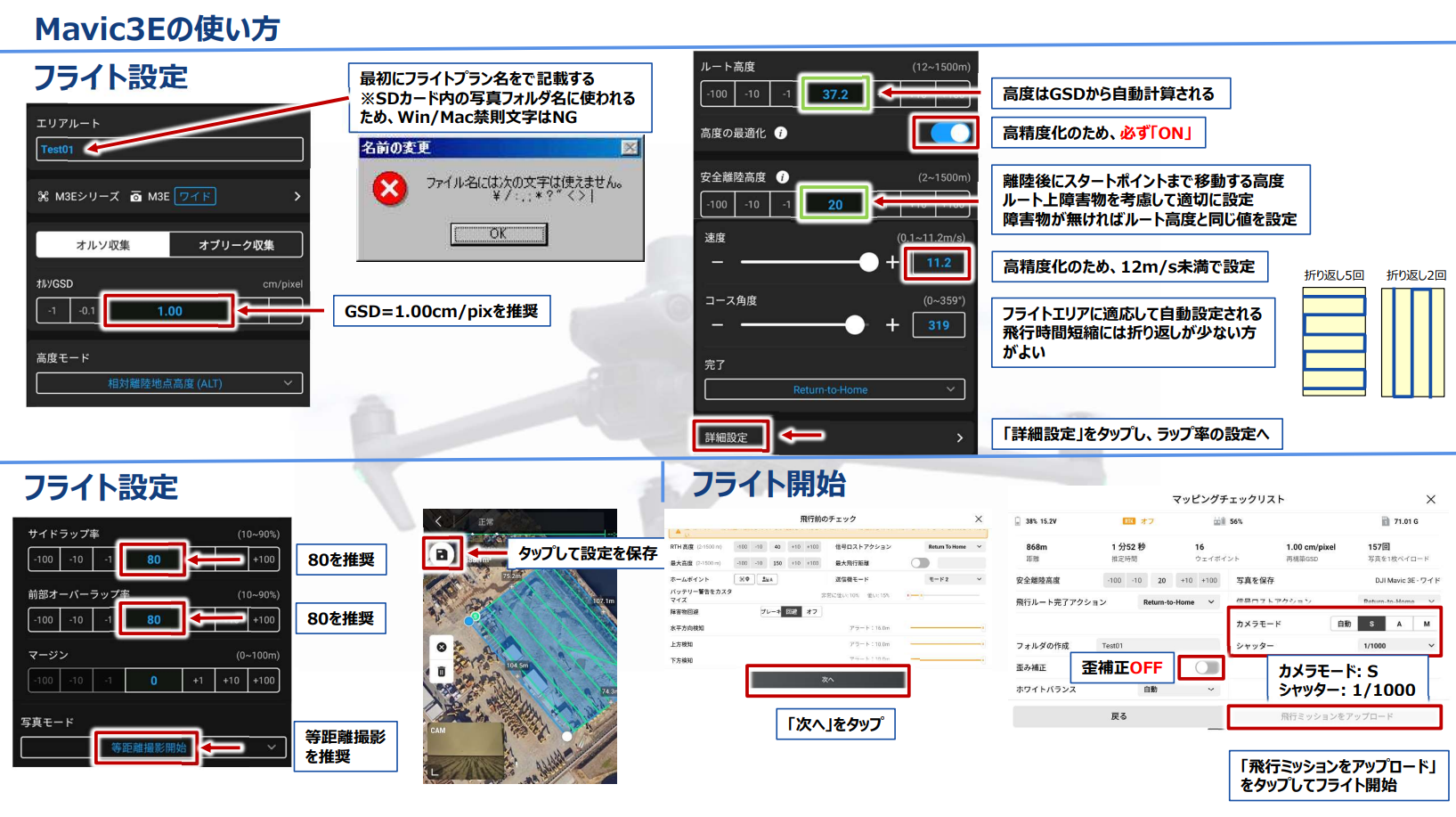
Task: Adjust the バッテリー警告 threshold slider
Action: pos(944,595)
